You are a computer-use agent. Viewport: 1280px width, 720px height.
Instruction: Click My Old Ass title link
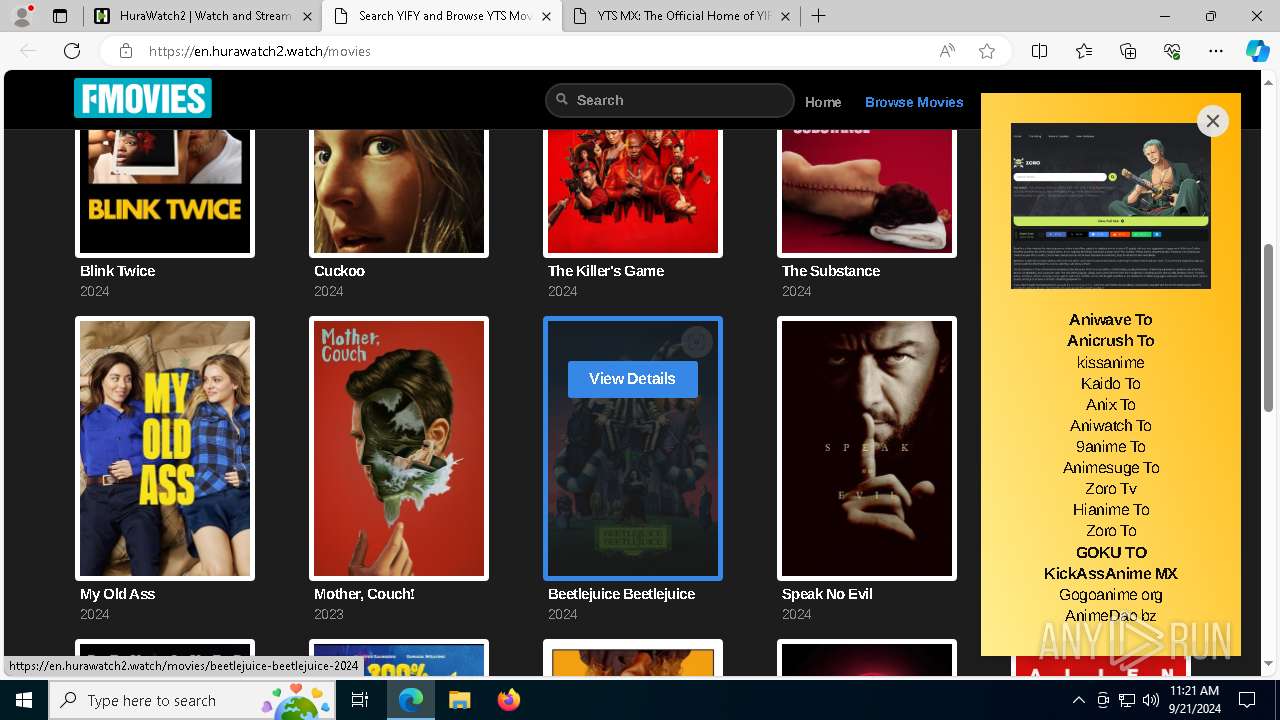click(118, 594)
